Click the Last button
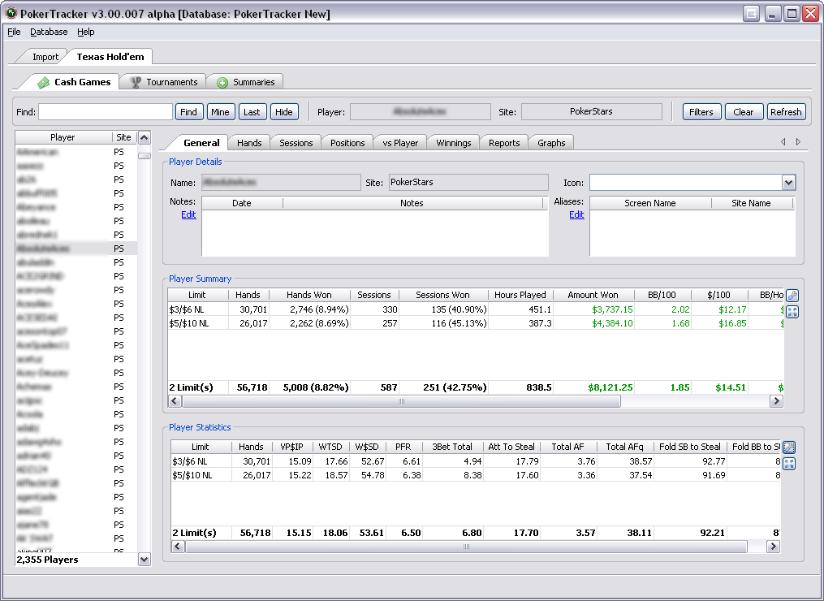826x602 pixels. (251, 112)
